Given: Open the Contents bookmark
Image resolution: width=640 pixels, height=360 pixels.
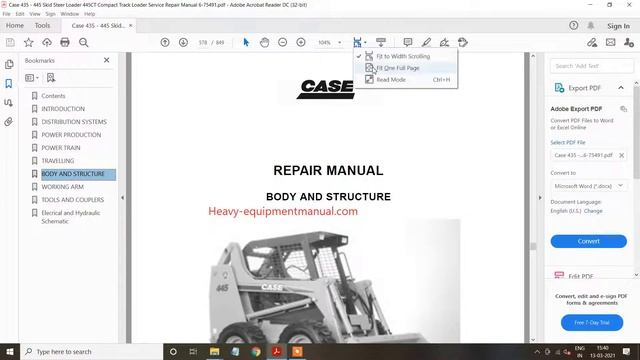Looking at the screenshot, I should tap(53, 96).
